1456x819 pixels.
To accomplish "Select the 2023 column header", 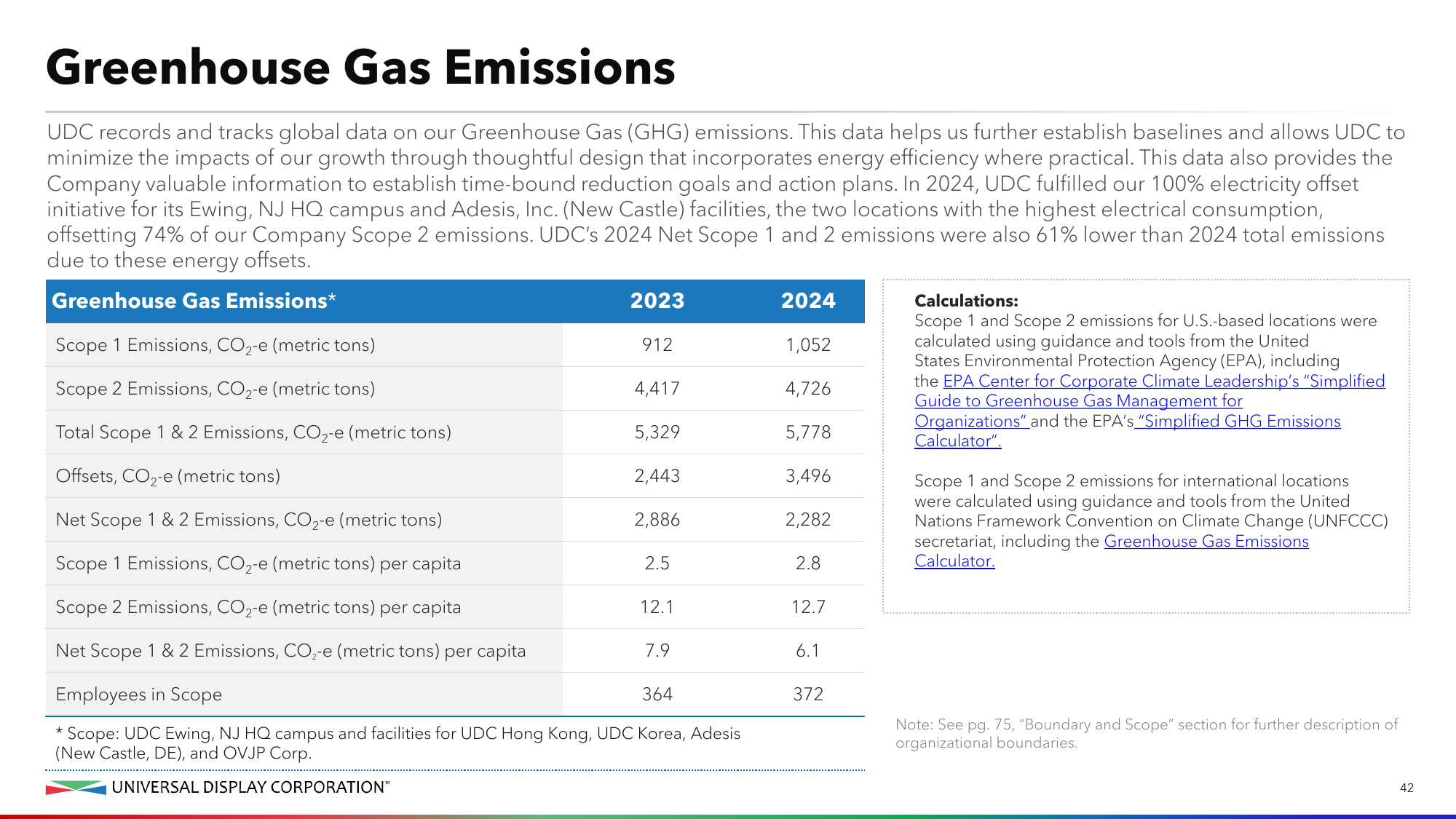I will pos(657,301).
